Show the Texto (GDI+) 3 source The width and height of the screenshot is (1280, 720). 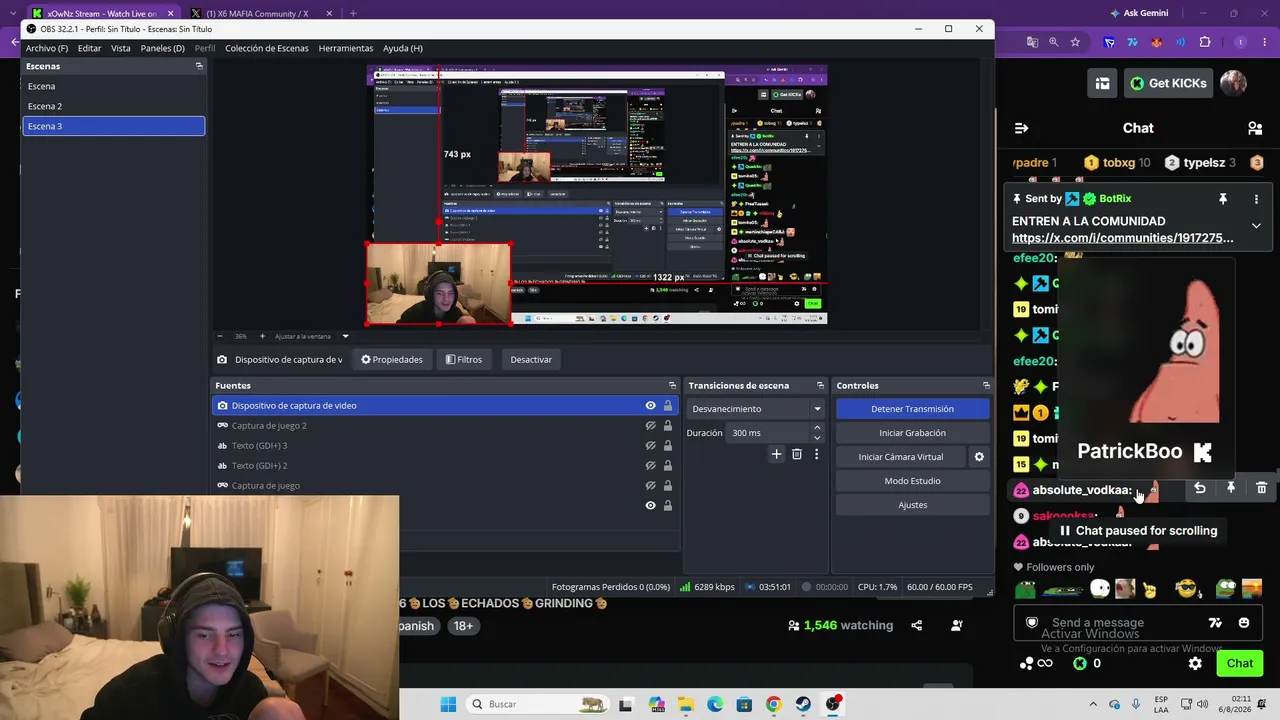[x=650, y=445]
